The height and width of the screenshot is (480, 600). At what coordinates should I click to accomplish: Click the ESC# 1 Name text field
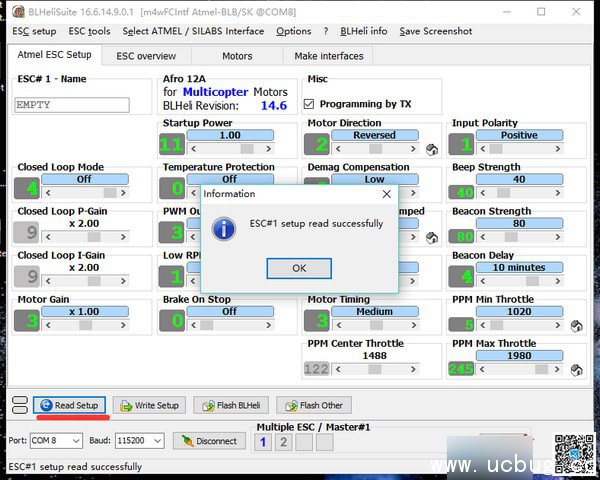pos(72,104)
